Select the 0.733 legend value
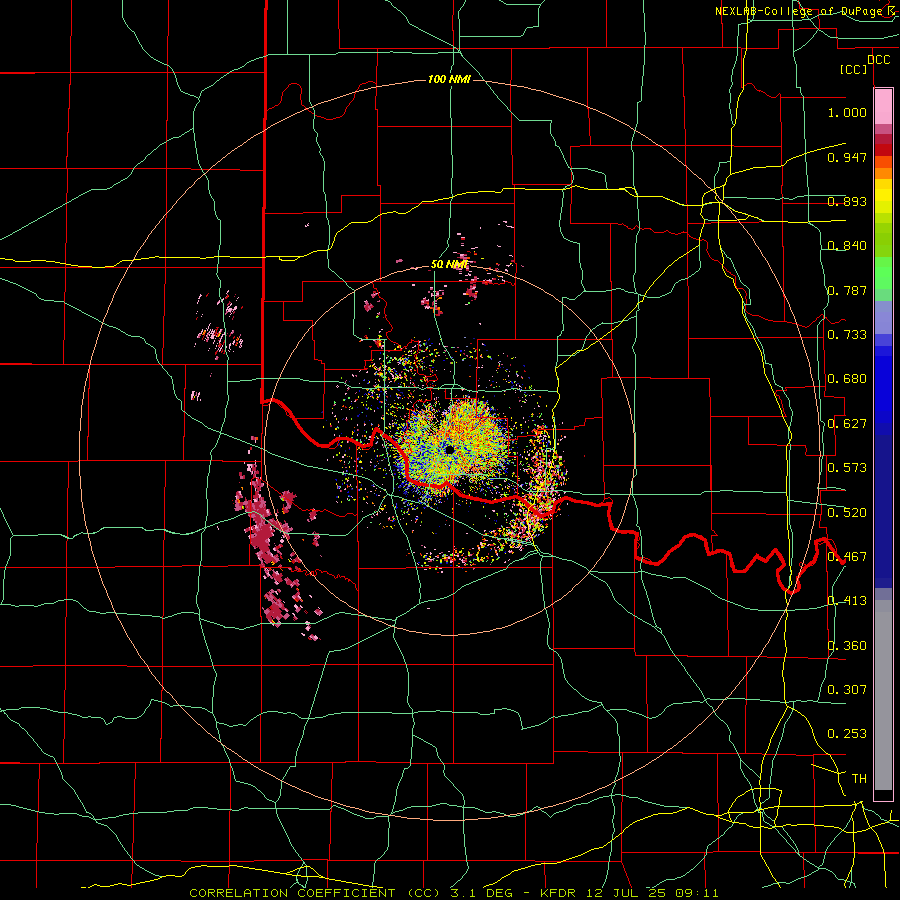 tap(847, 335)
